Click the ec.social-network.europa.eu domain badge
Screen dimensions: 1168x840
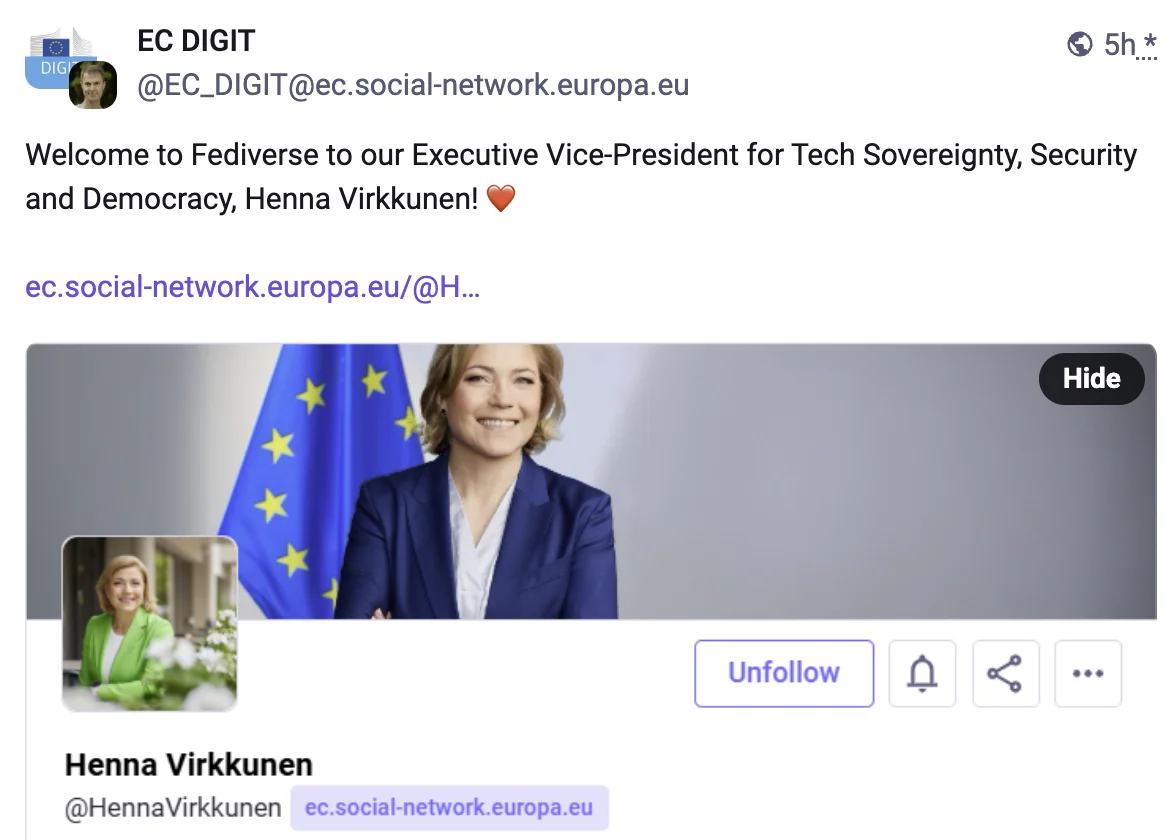pos(449,808)
